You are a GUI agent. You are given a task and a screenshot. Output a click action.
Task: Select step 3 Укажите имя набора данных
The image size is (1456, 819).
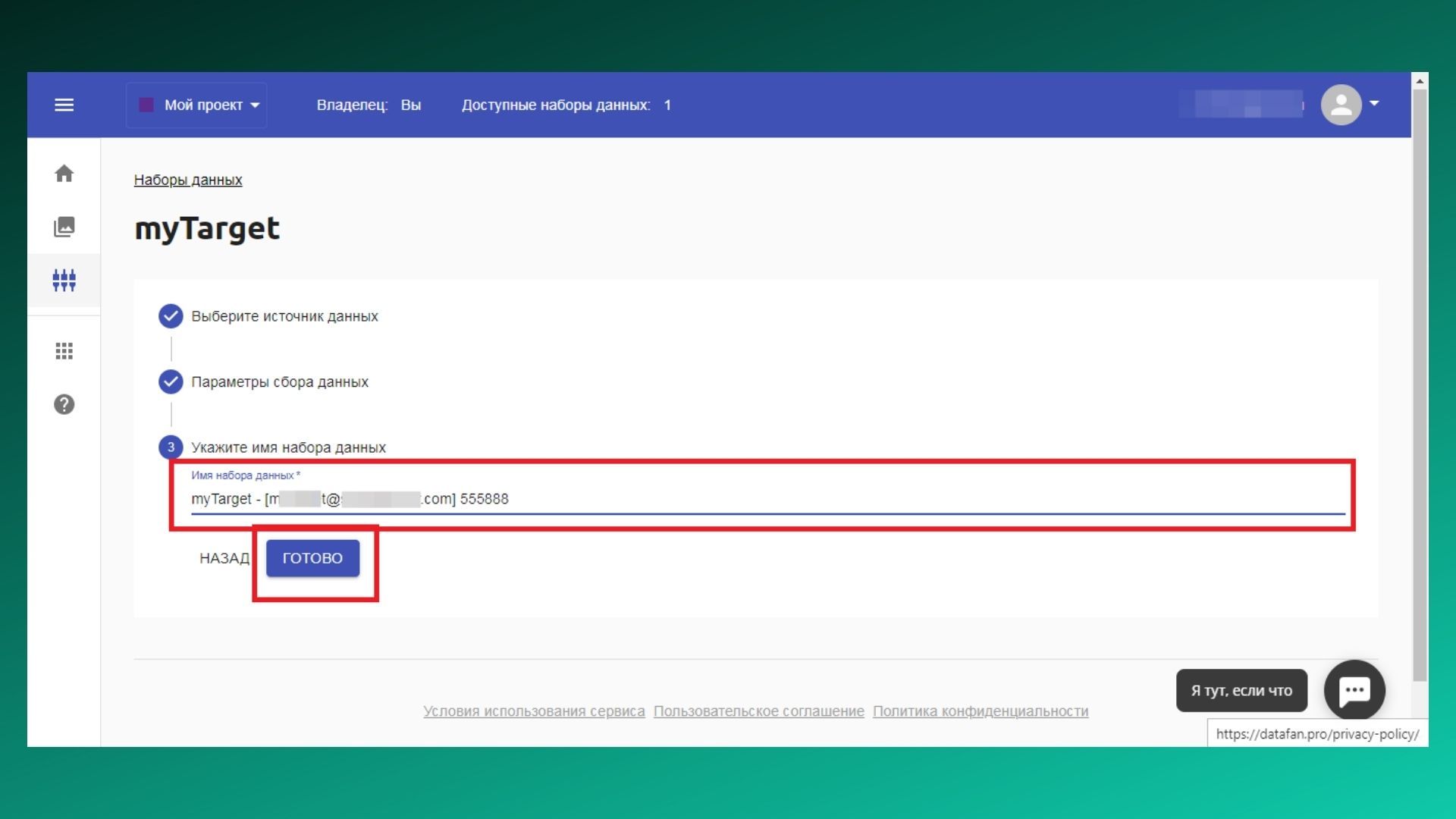[x=272, y=447]
